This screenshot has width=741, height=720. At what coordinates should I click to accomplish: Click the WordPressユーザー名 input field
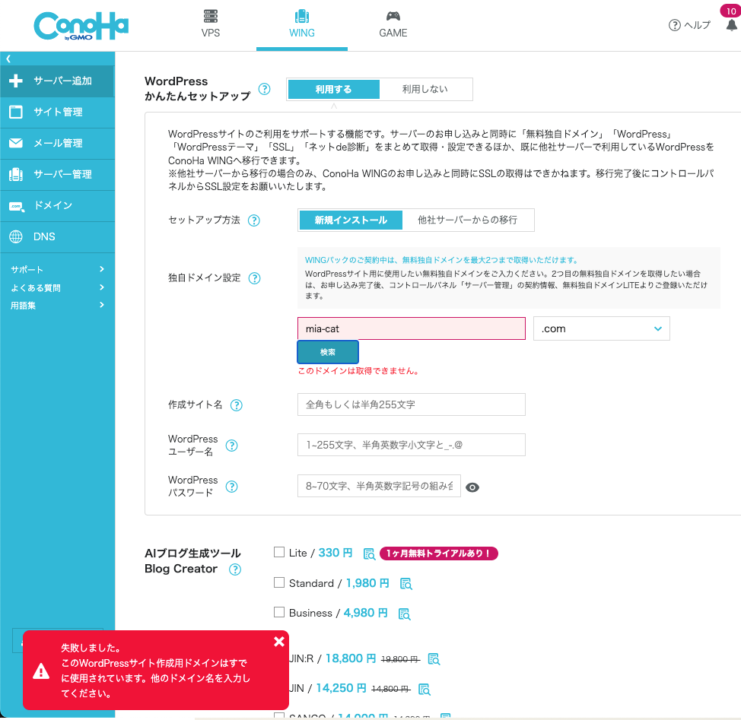(x=411, y=445)
